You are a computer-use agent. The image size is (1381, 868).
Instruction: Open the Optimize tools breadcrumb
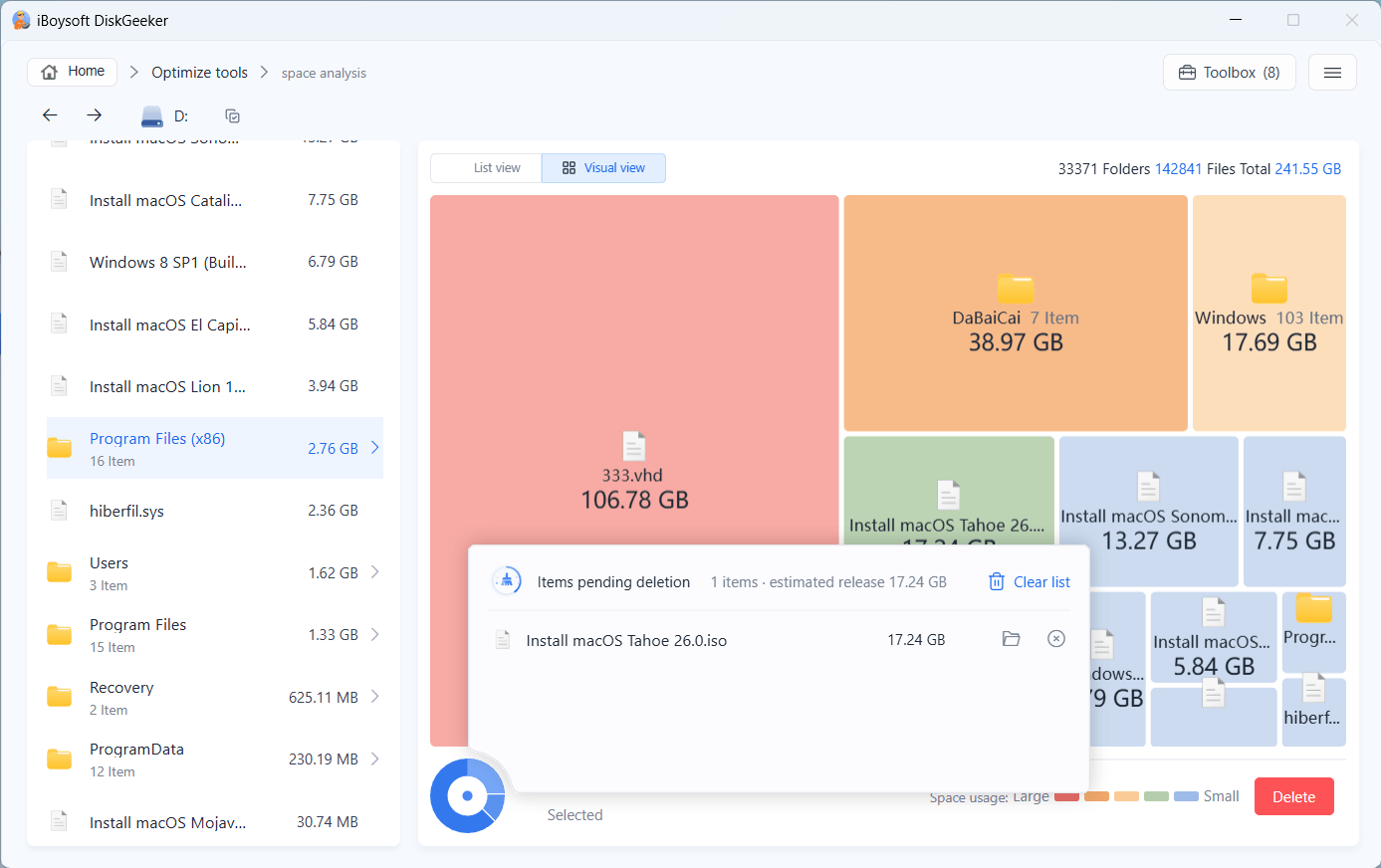click(199, 73)
